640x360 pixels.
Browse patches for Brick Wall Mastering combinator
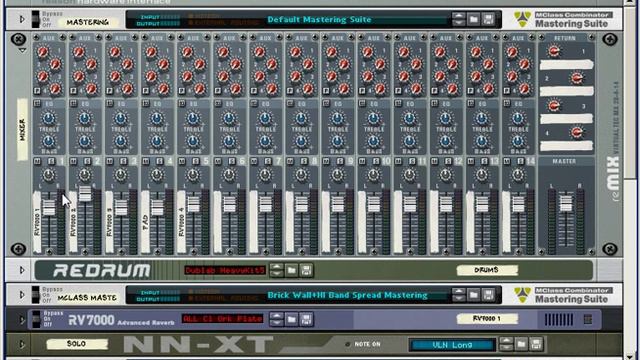coord(473,295)
